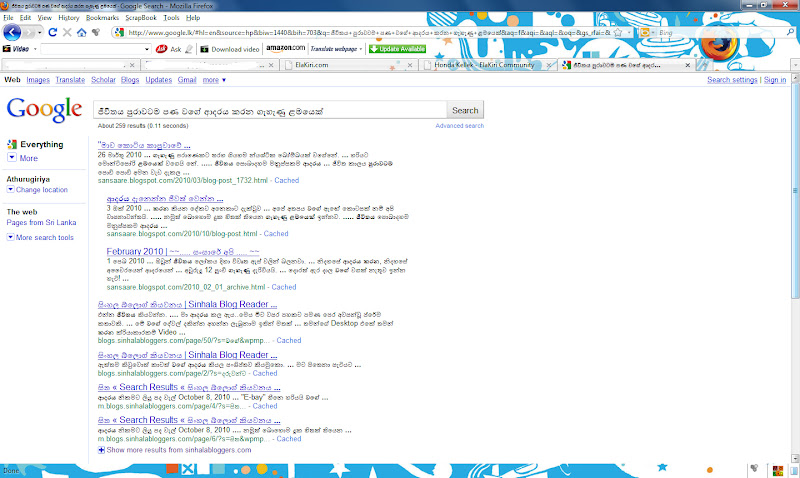Click the multicolored add-on icon in the status bar

click(x=778, y=470)
